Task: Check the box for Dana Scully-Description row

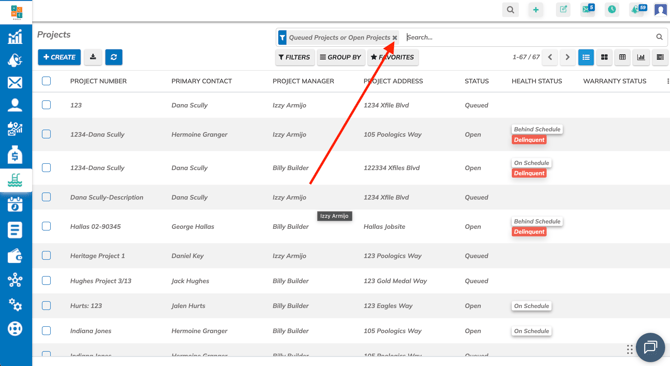Action: (46, 197)
